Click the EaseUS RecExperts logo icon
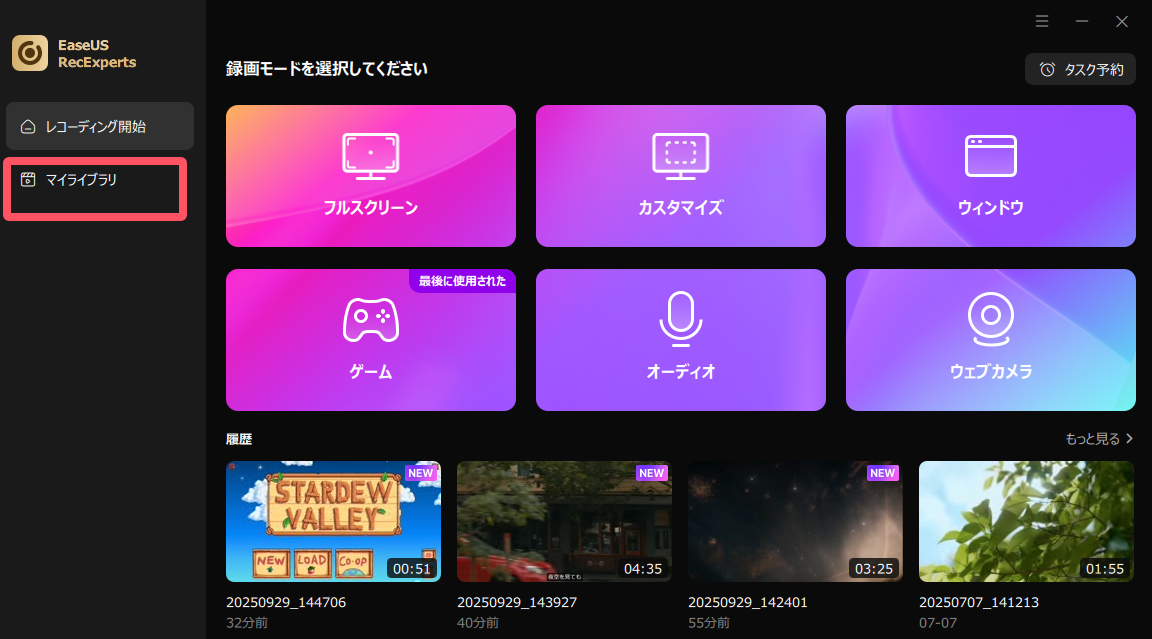The height and width of the screenshot is (639, 1152). 30,53
